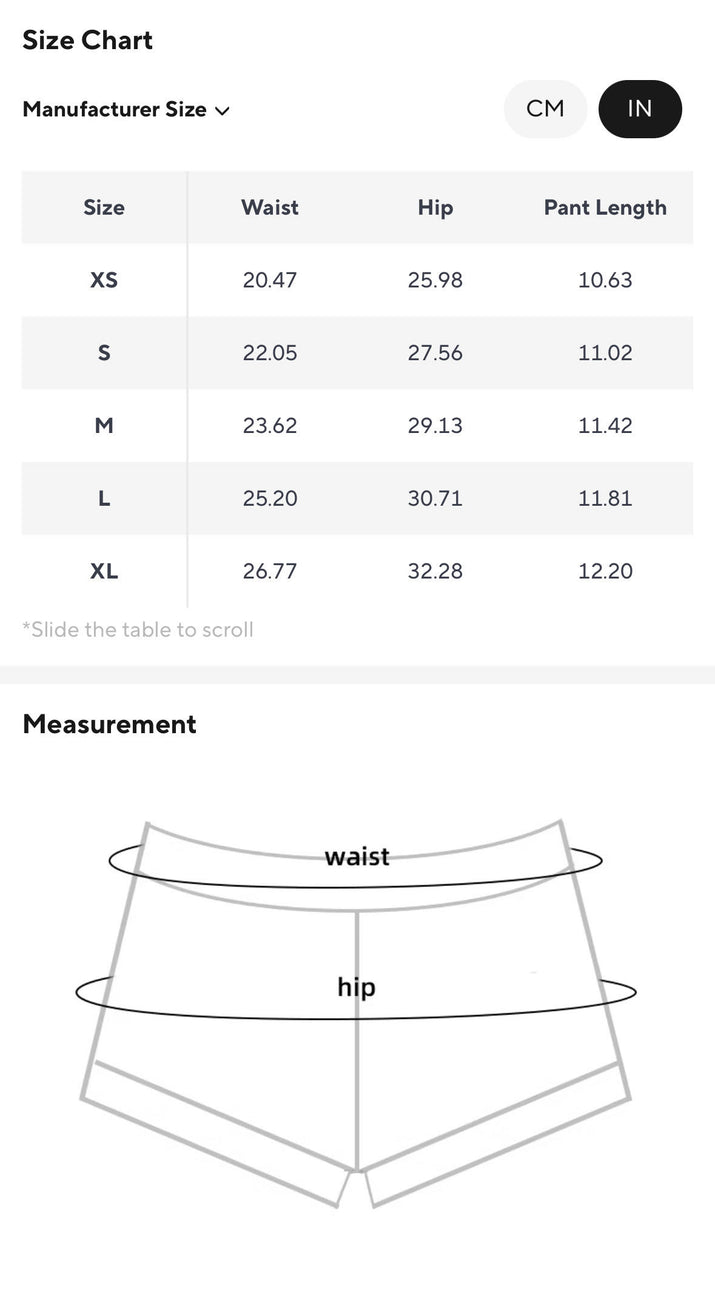Click the waist label on diagram
Image resolution: width=715 pixels, height=1302 pixels.
(357, 857)
